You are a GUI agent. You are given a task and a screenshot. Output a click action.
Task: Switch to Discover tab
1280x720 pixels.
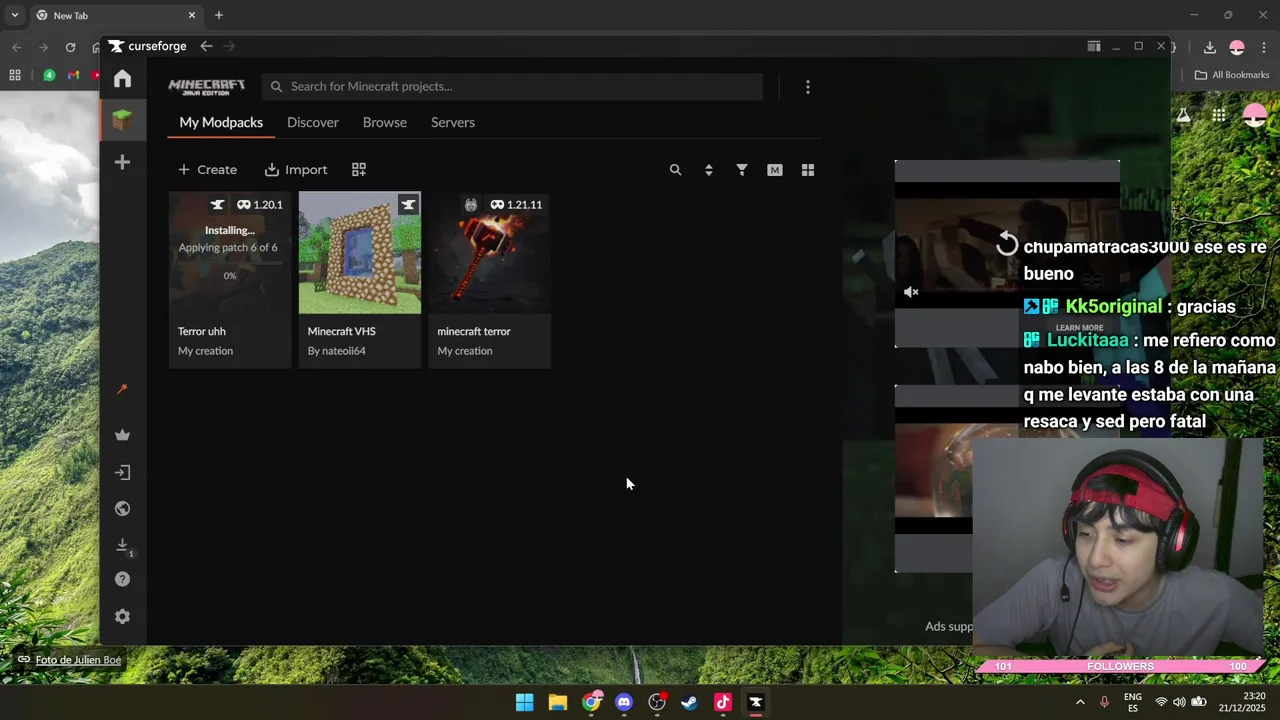pyautogui.click(x=313, y=122)
